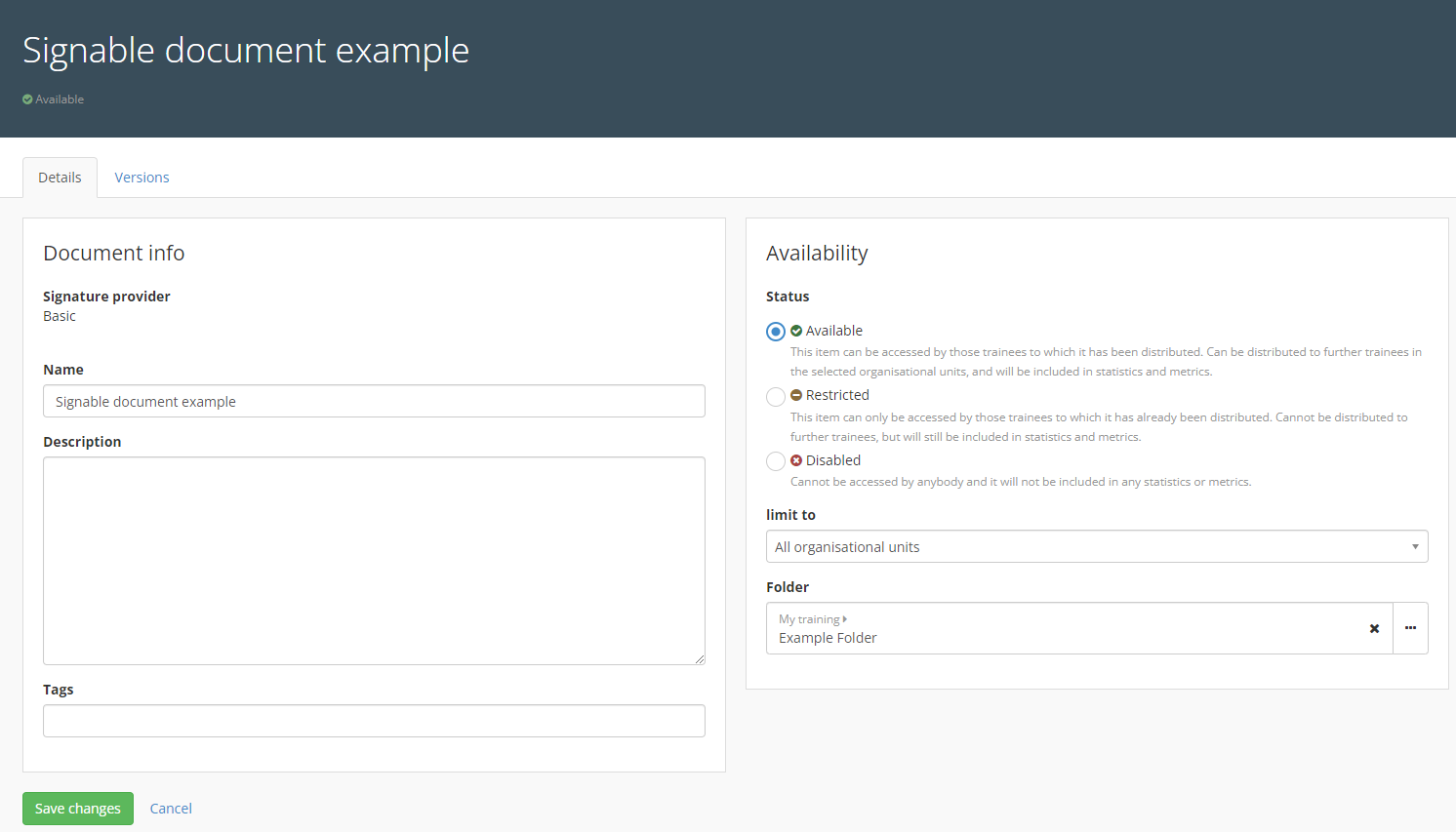Image resolution: width=1456 pixels, height=832 pixels.
Task: Open the Details tab
Action: click(x=60, y=178)
